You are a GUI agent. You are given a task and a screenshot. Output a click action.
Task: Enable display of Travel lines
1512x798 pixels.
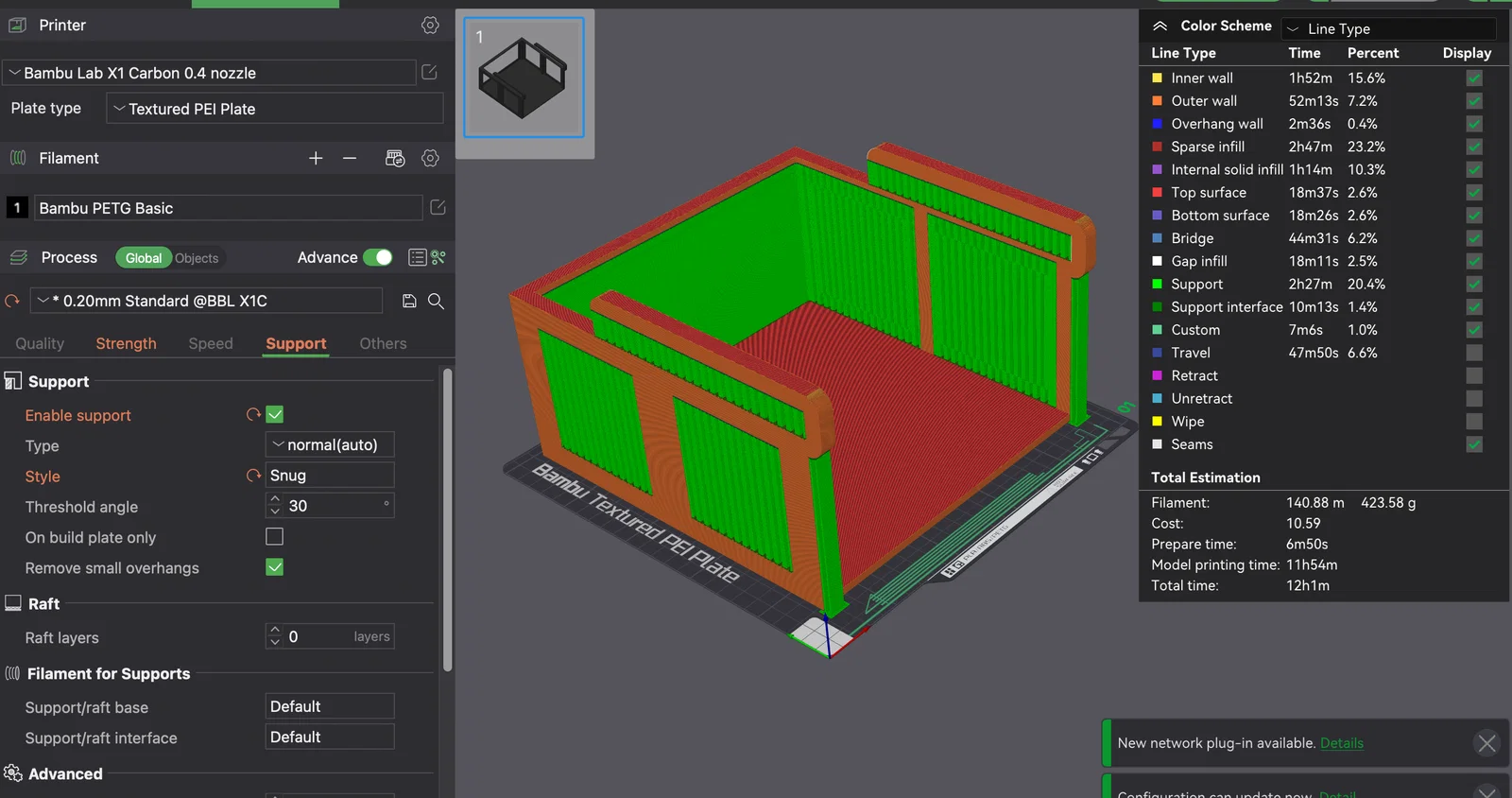(1474, 353)
